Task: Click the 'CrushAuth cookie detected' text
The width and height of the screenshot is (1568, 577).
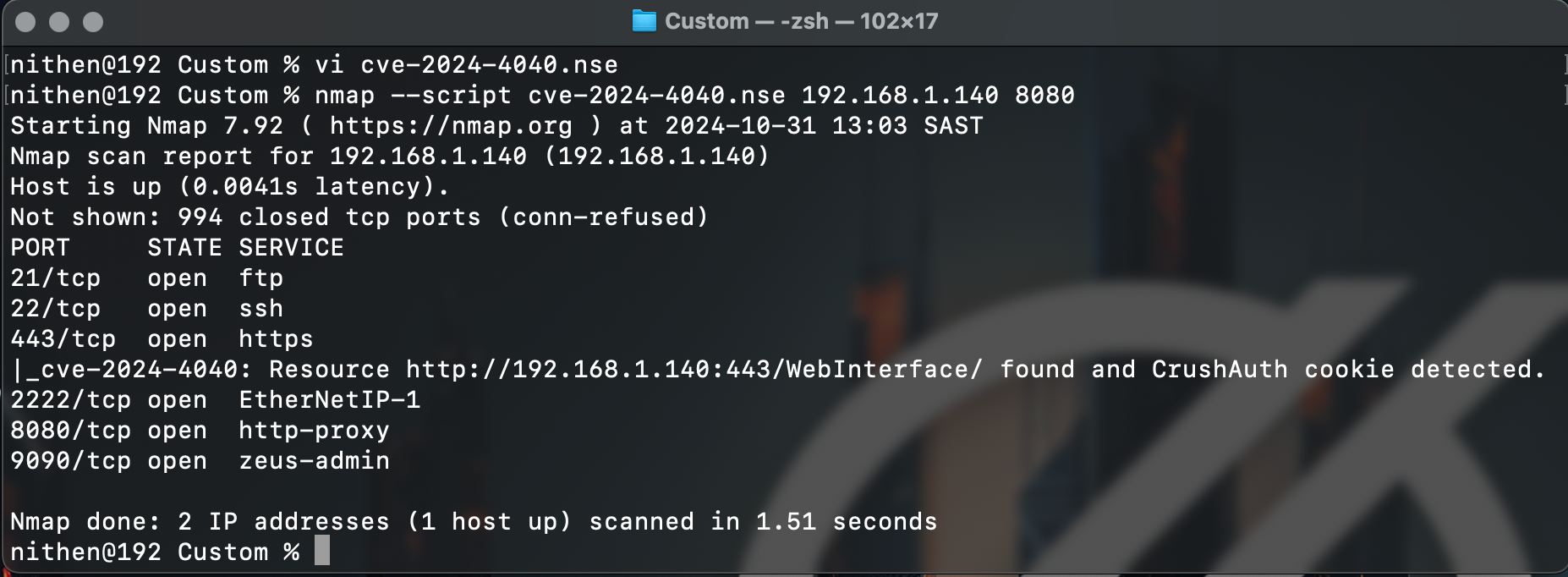Action: coord(1347,370)
